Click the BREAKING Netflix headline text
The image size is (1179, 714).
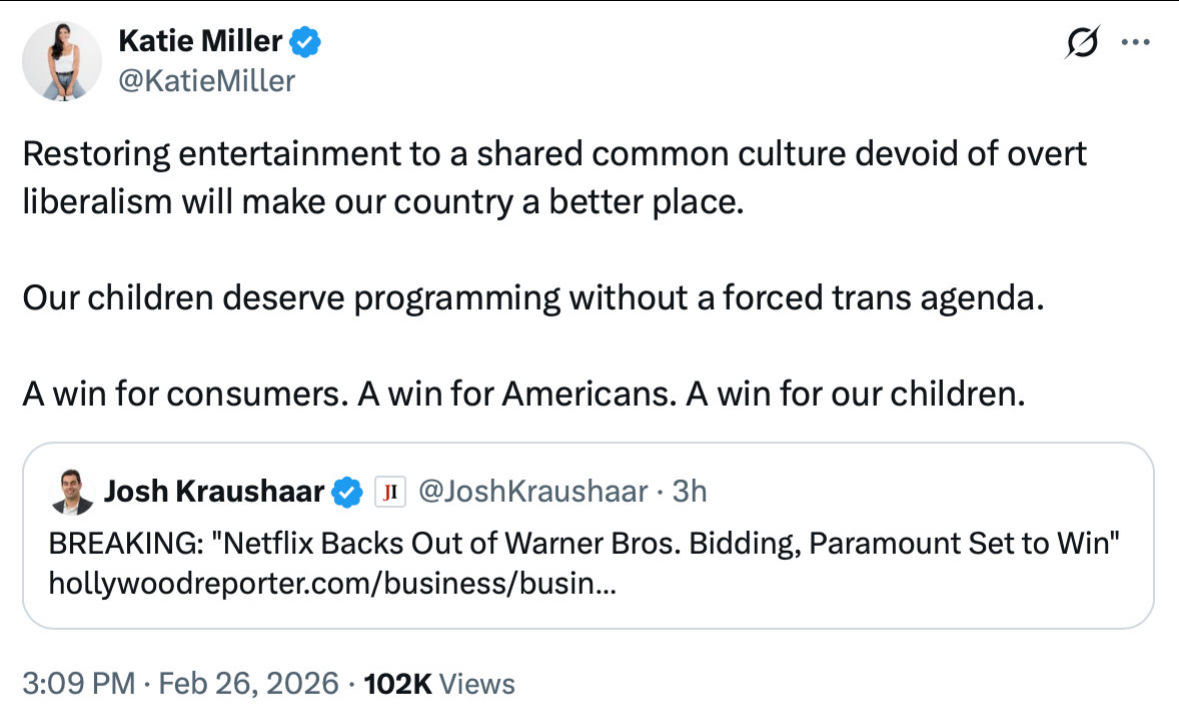tap(583, 544)
